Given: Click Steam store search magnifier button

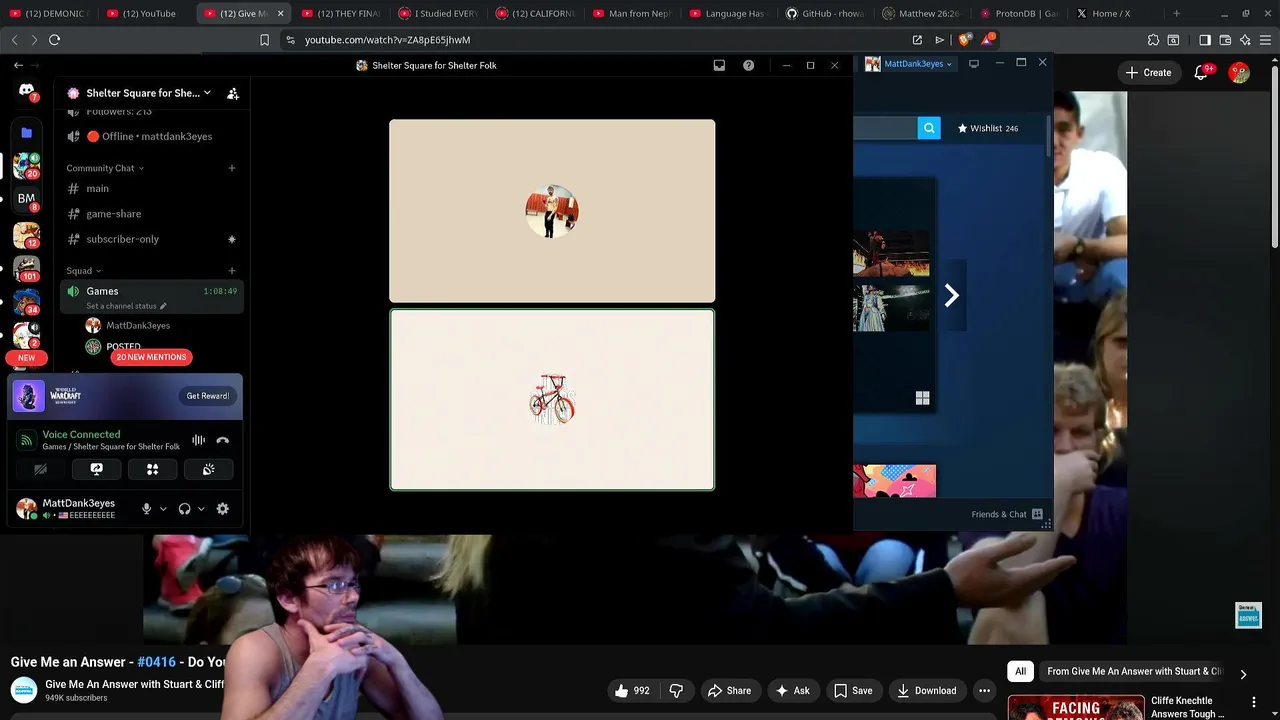Looking at the screenshot, I should tap(929, 128).
